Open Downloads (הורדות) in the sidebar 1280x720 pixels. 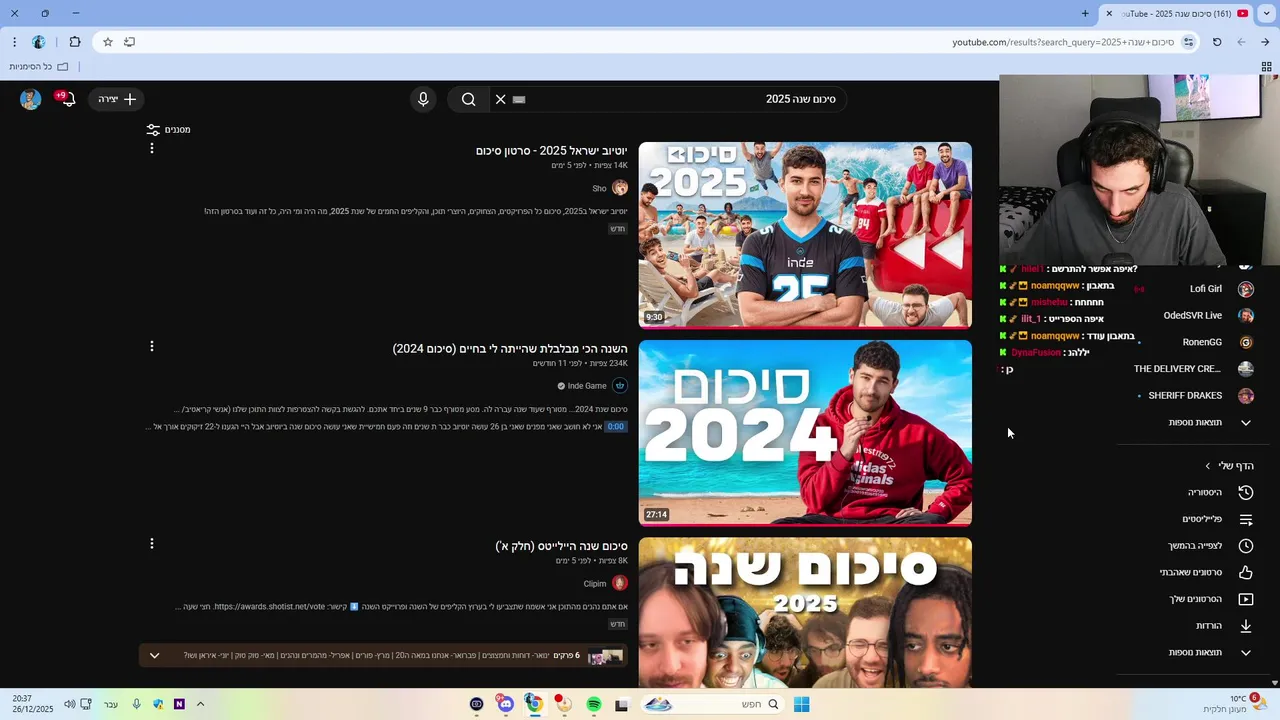tap(1192, 626)
